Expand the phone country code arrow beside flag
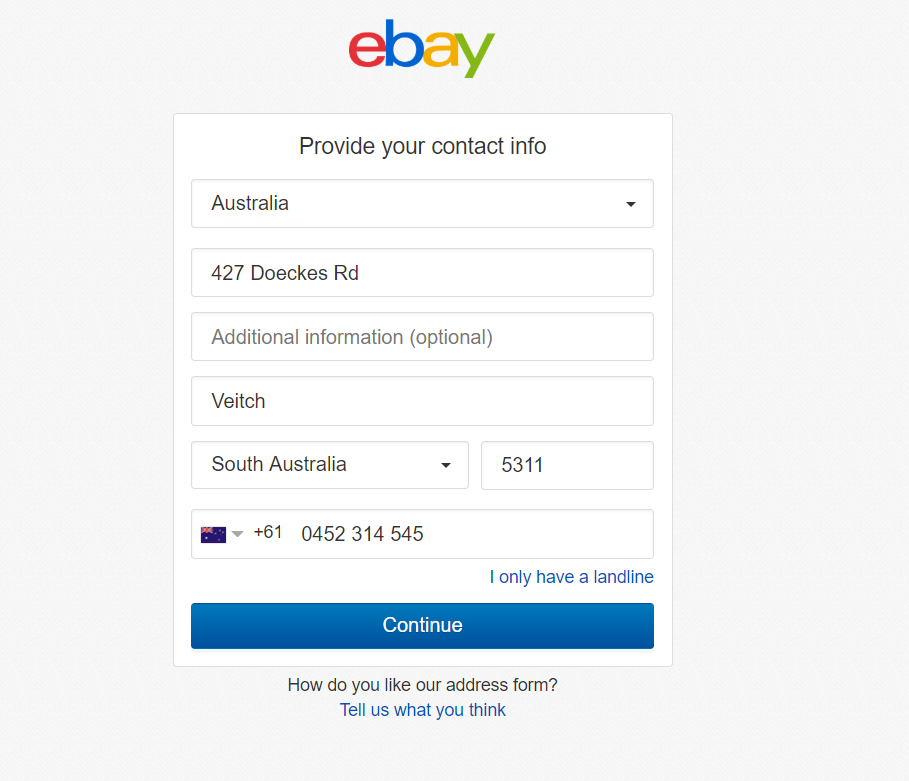This screenshot has height=781, width=909. 238,534
